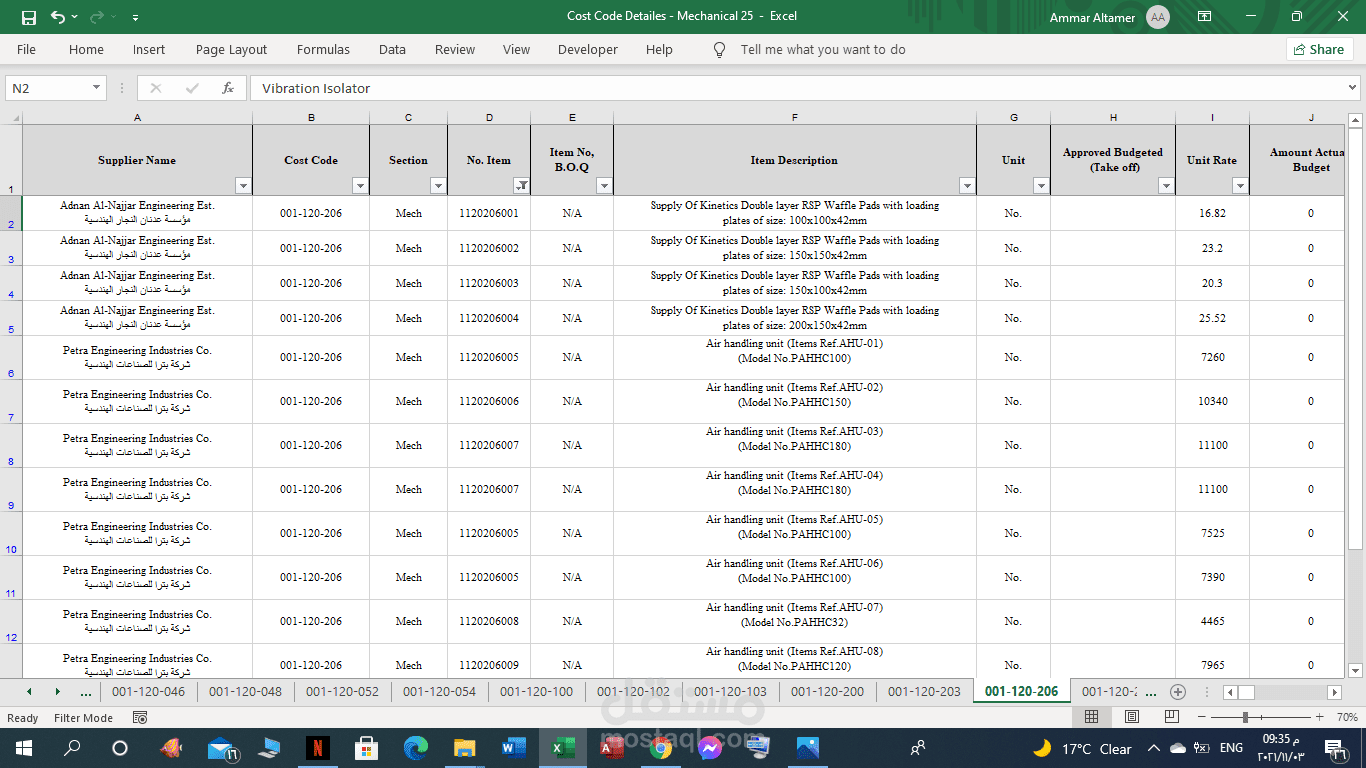Click the Save icon in title bar
1366x768 pixels.
click(29, 17)
